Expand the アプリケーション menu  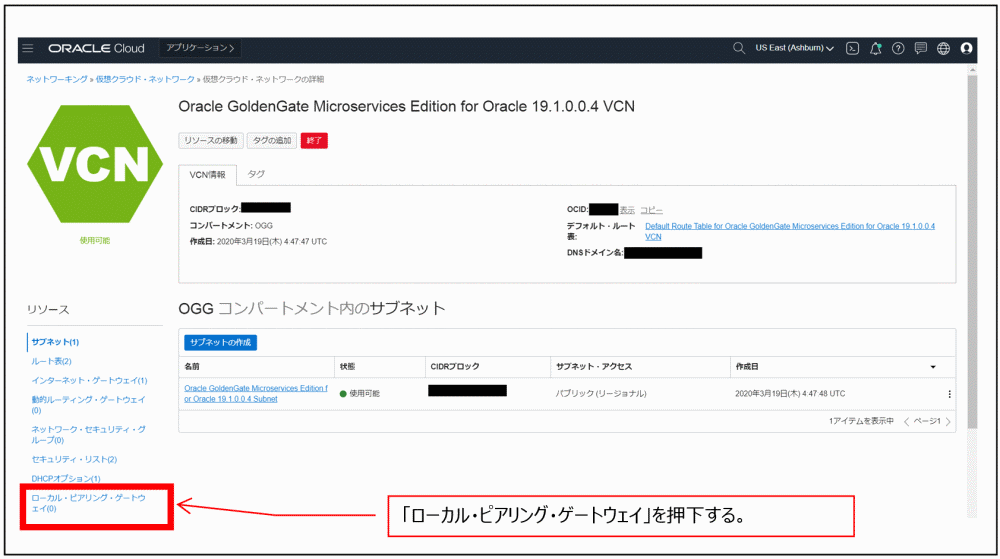(200, 48)
